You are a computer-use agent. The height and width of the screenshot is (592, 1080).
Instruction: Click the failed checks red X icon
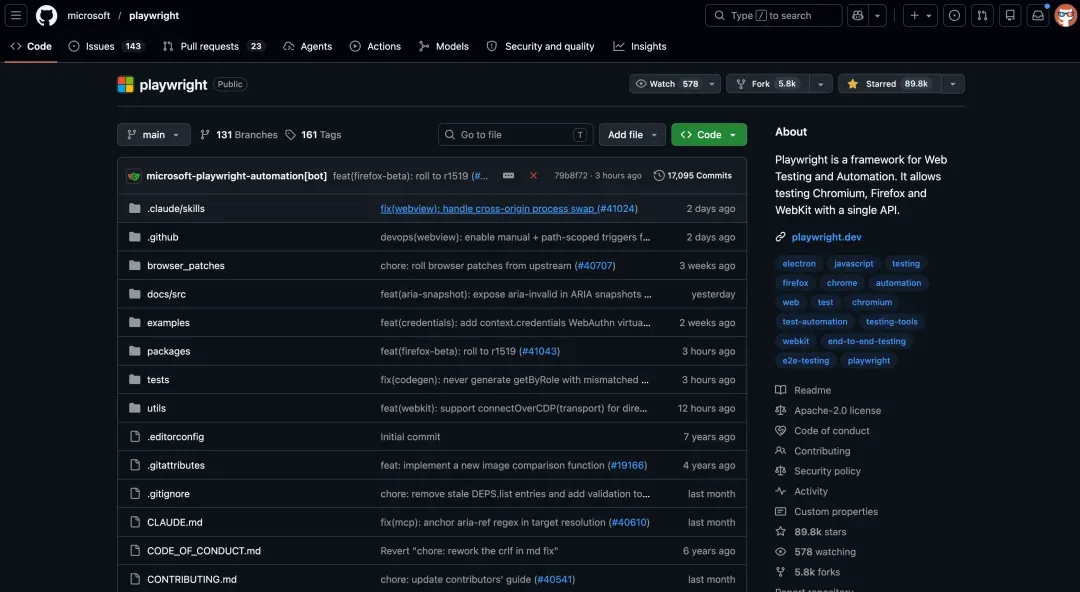point(533,176)
